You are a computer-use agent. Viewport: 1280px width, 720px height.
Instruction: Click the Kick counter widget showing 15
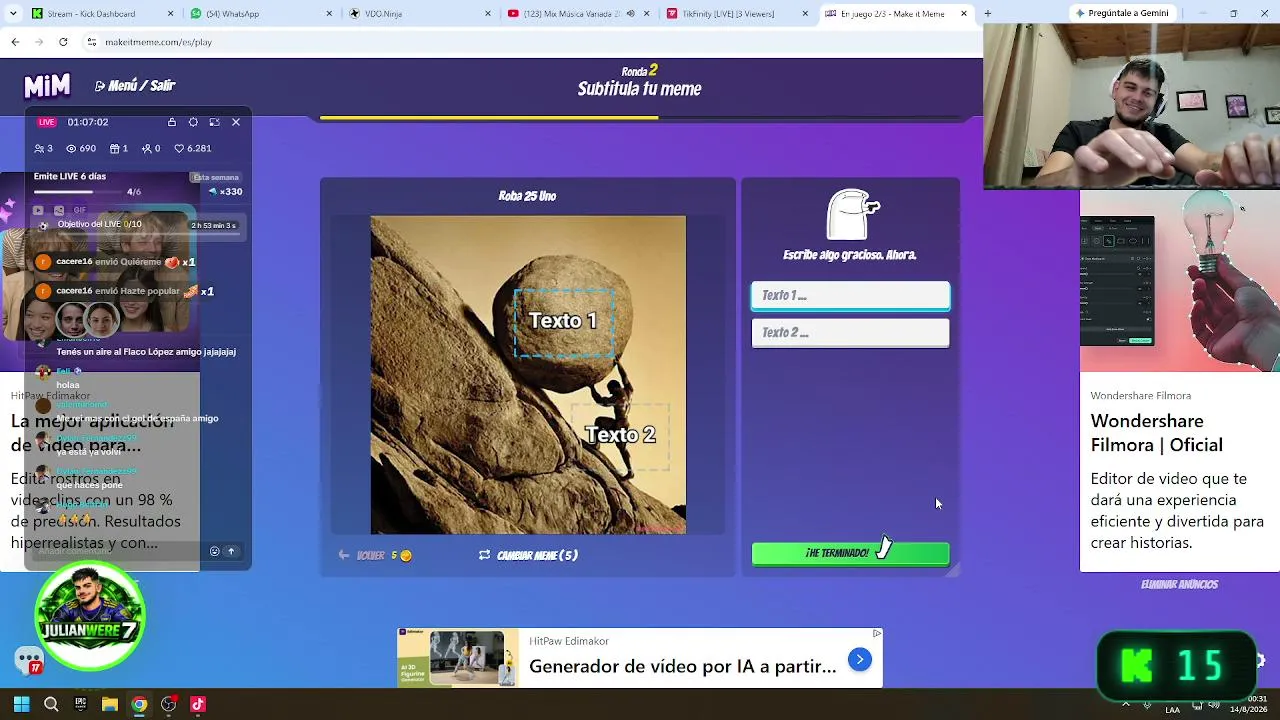pos(1176,665)
